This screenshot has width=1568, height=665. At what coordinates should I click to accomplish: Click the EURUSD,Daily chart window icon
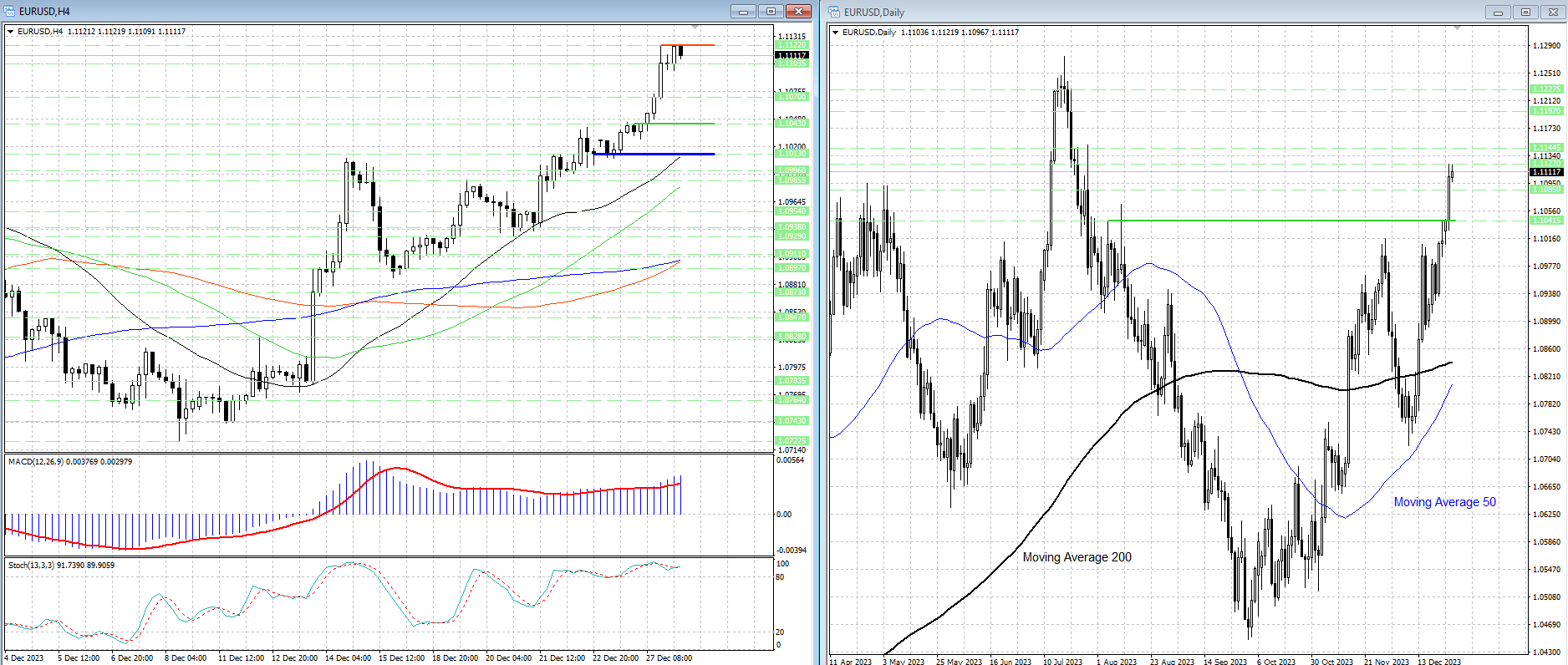(835, 13)
